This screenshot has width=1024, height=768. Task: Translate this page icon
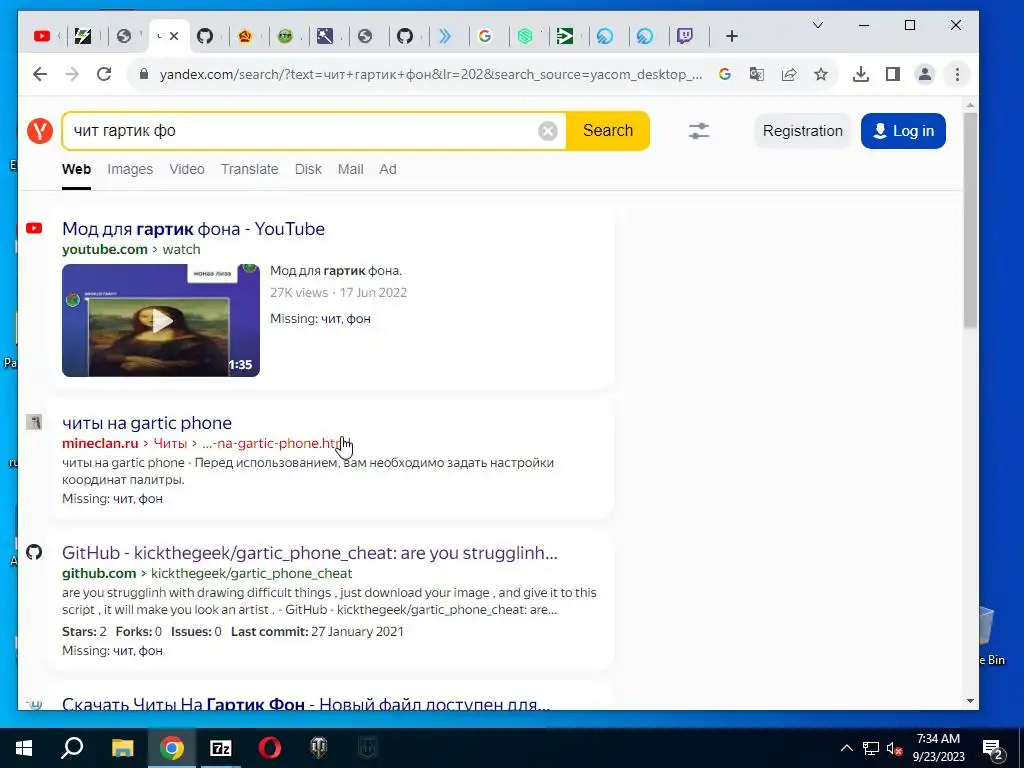pos(756,74)
